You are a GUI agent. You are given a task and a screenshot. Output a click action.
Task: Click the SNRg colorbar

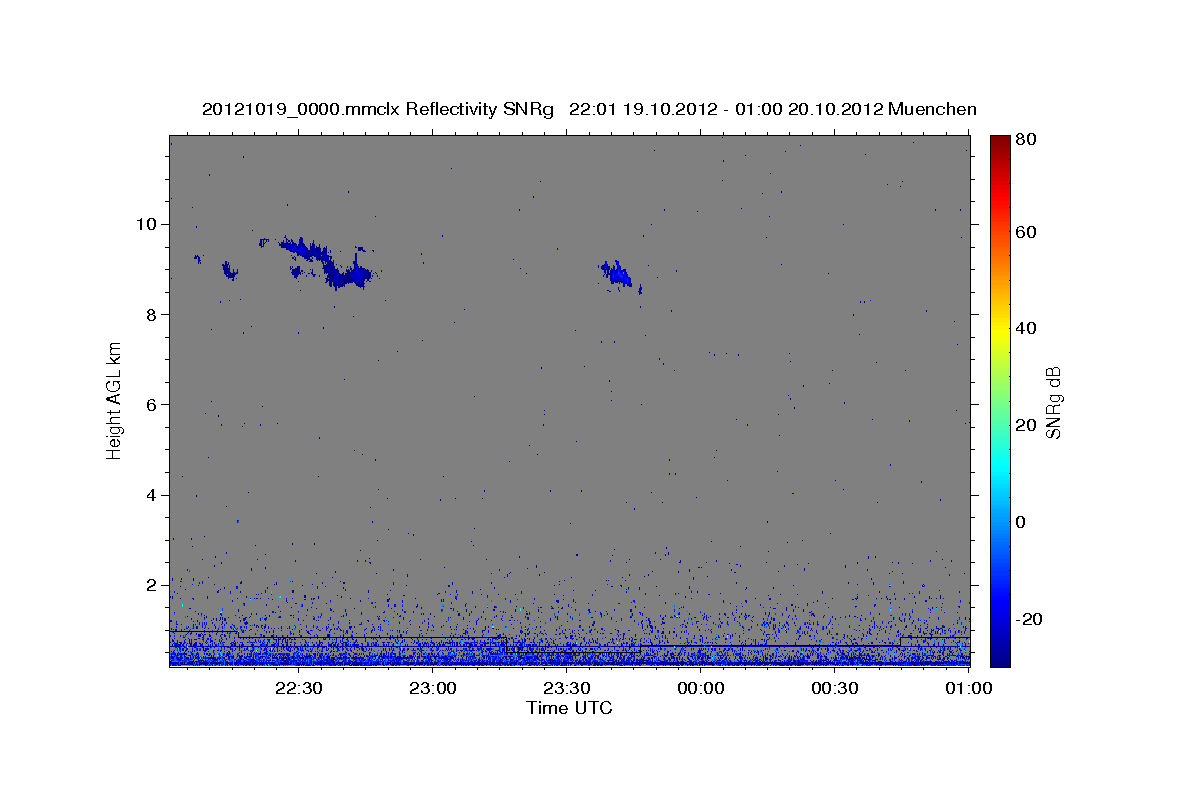coord(999,401)
